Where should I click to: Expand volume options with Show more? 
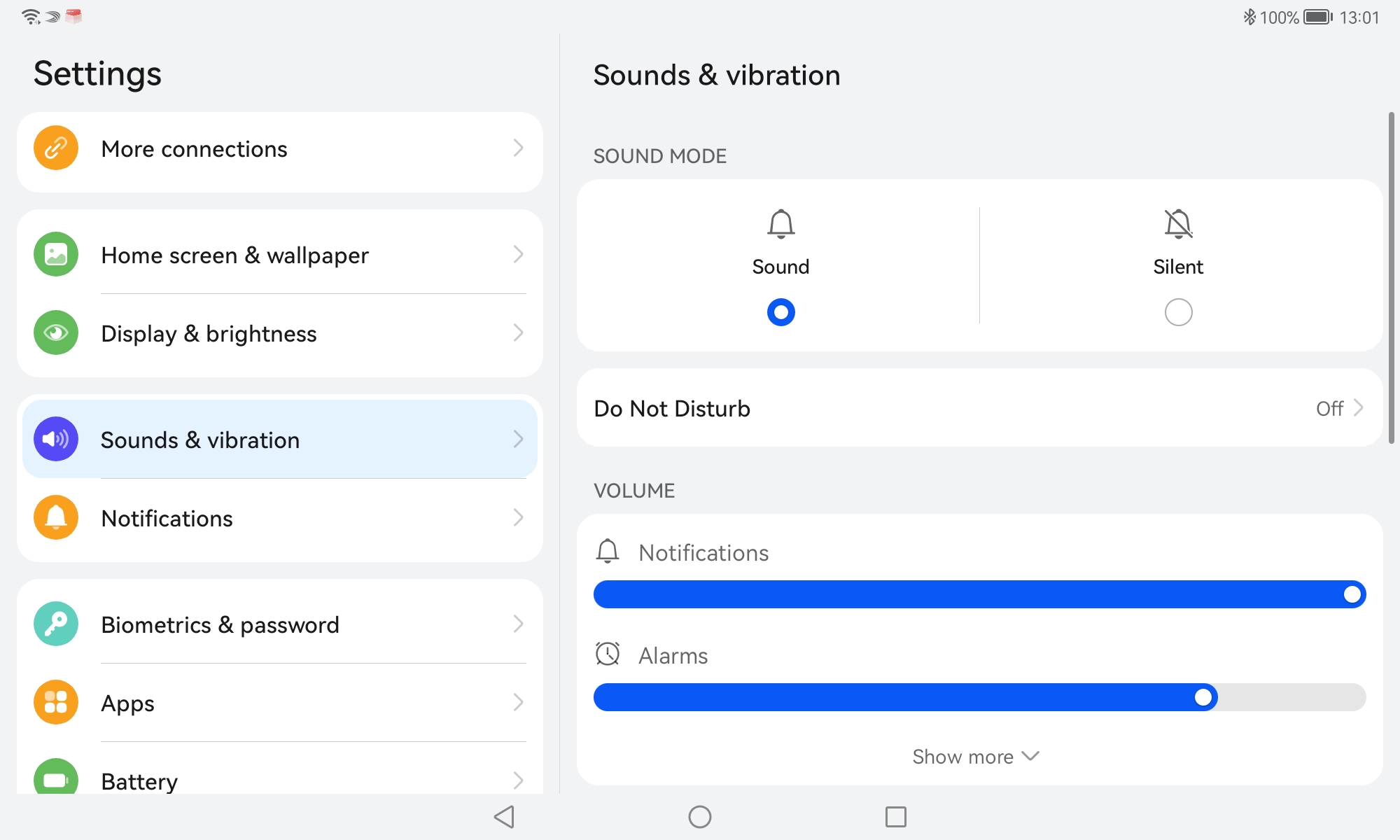click(x=976, y=757)
